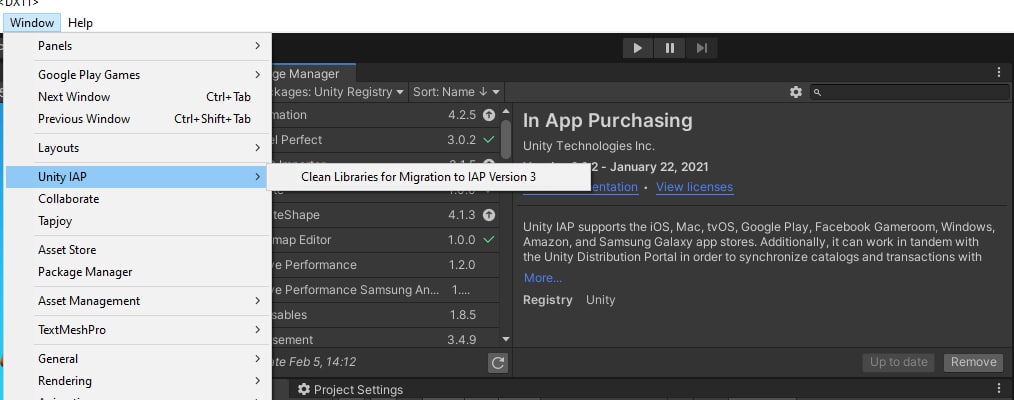Image resolution: width=1014 pixels, height=400 pixels.
Task: Expand the Rendering submenu
Action: point(138,381)
